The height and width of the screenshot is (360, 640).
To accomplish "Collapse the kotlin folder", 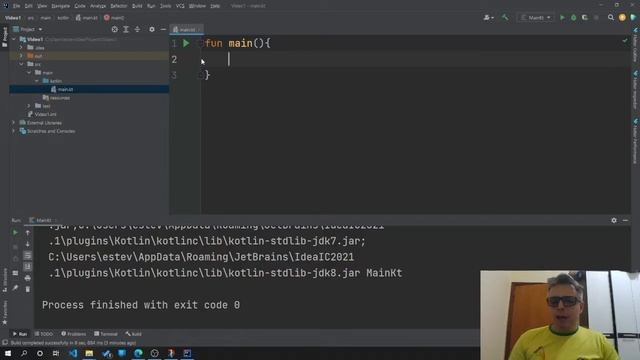I will click(x=37, y=81).
